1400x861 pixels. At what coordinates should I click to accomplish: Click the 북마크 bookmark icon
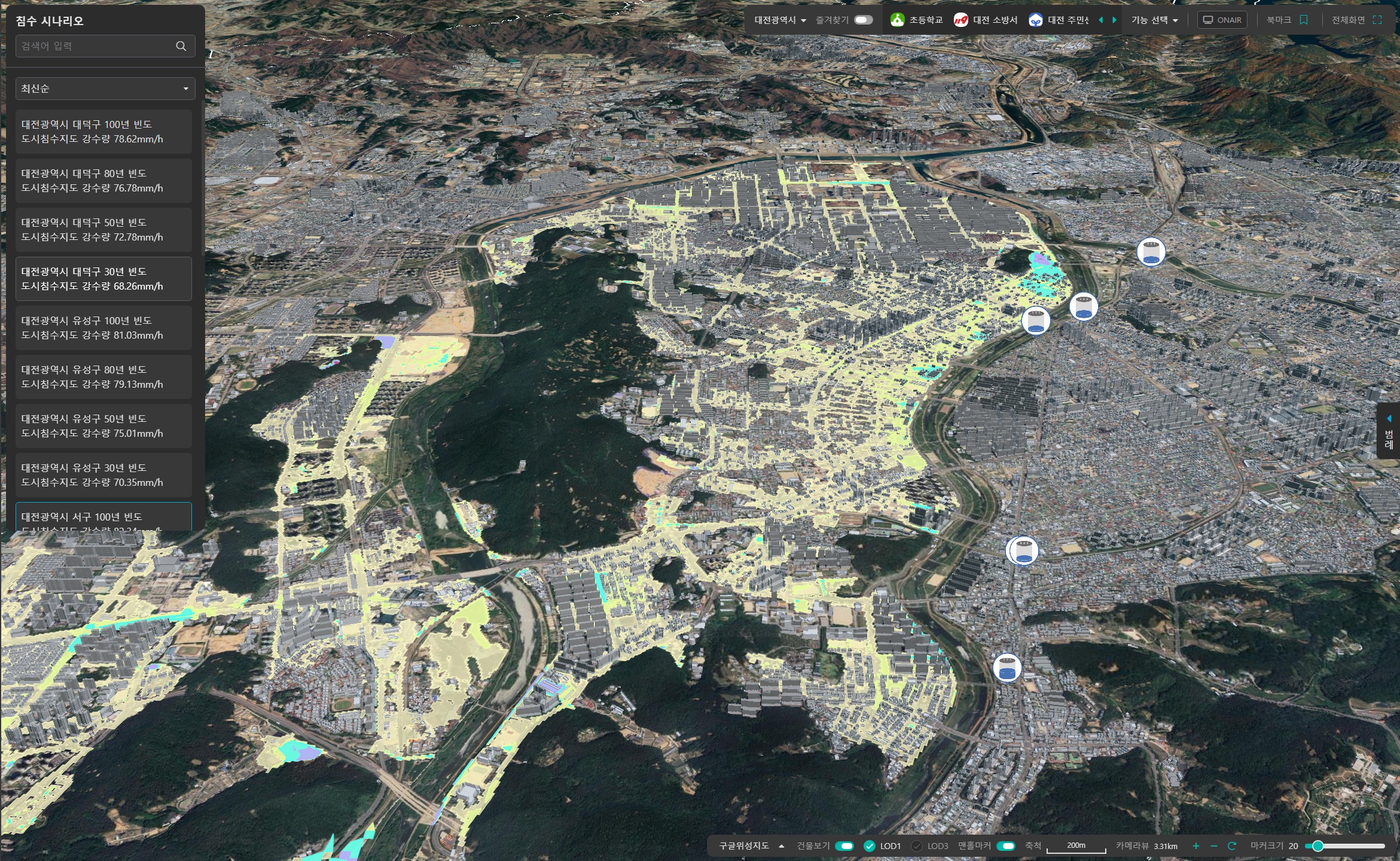coord(1304,20)
